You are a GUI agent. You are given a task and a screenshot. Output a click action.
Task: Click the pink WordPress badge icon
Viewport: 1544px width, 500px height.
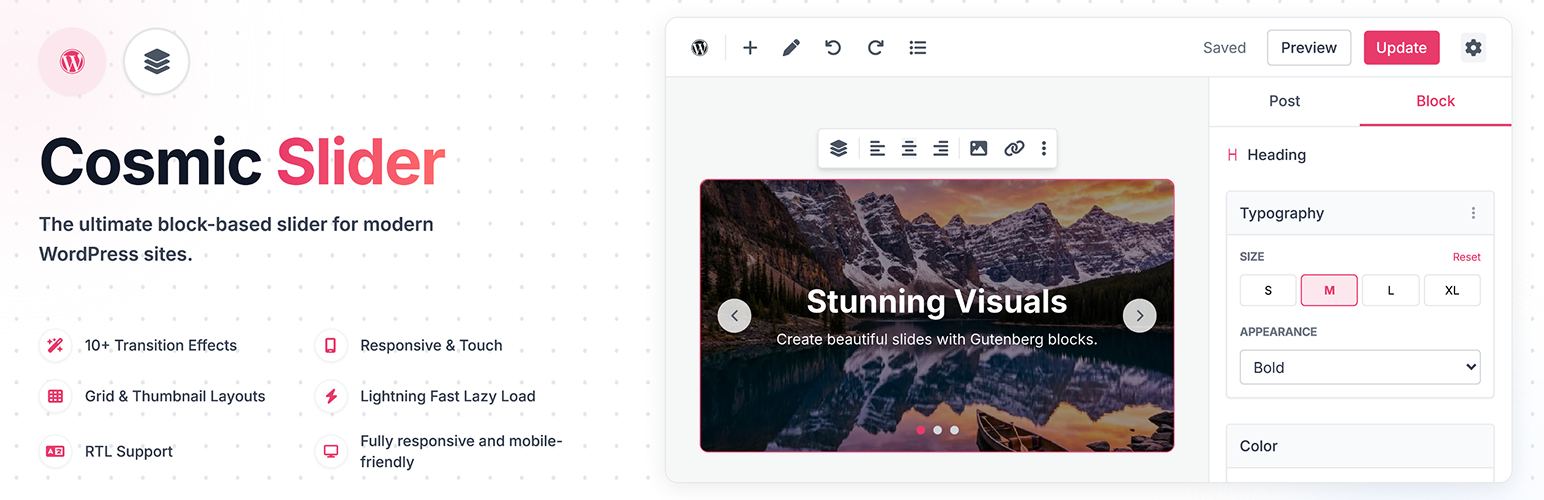click(71, 62)
